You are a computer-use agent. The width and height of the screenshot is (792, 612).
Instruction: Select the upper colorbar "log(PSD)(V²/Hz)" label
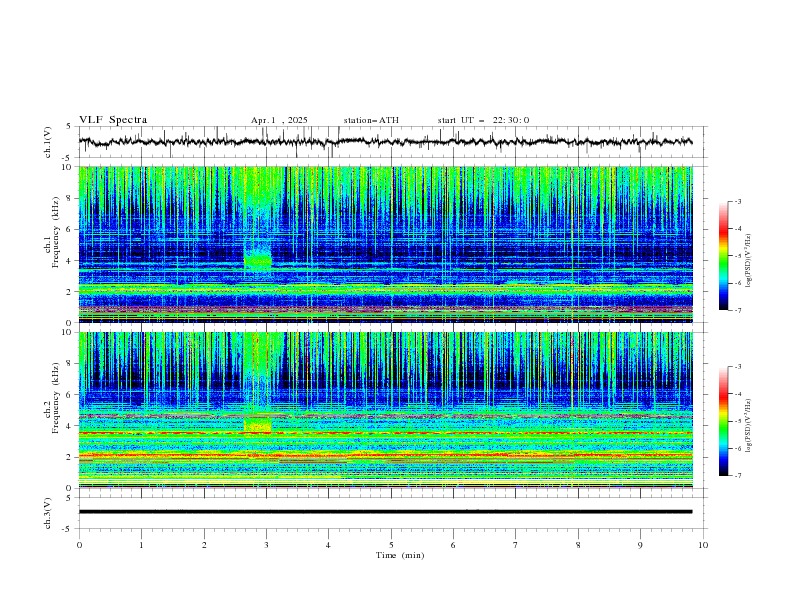749,261
